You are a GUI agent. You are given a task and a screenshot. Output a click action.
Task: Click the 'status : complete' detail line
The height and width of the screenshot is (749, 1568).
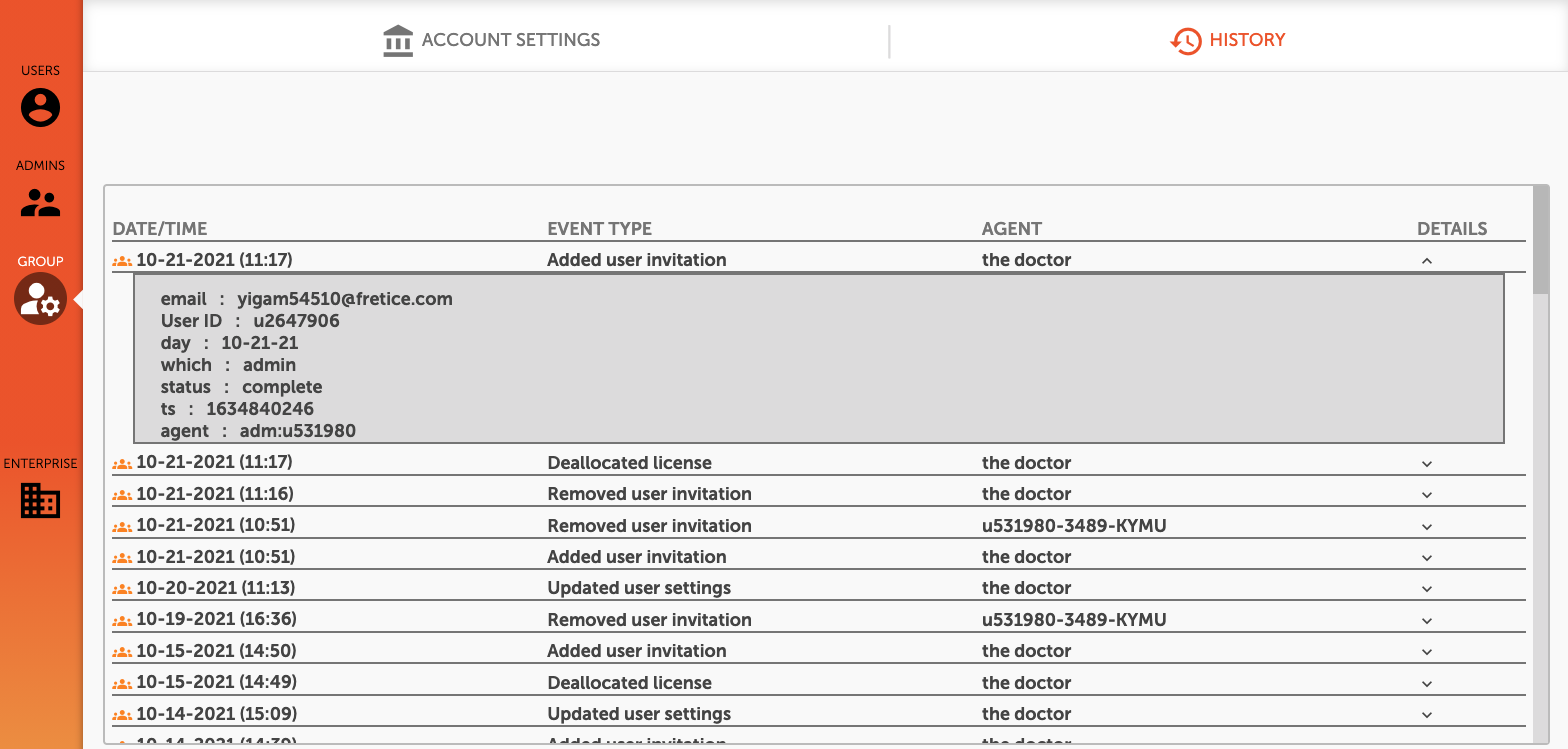click(242, 387)
